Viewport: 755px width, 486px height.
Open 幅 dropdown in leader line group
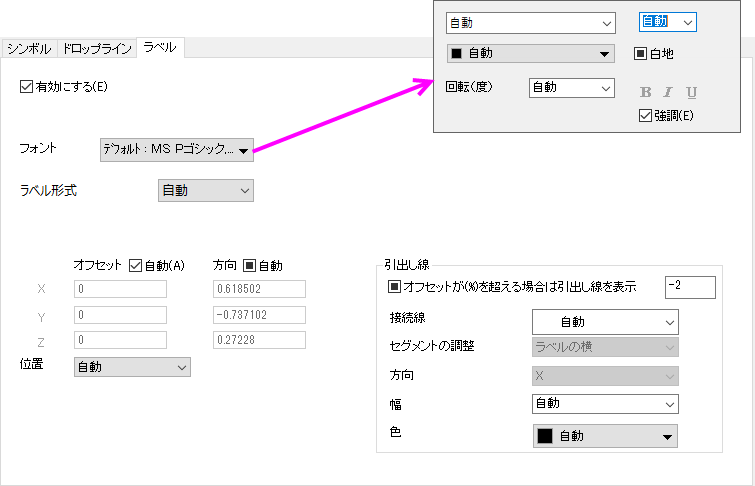click(605, 404)
